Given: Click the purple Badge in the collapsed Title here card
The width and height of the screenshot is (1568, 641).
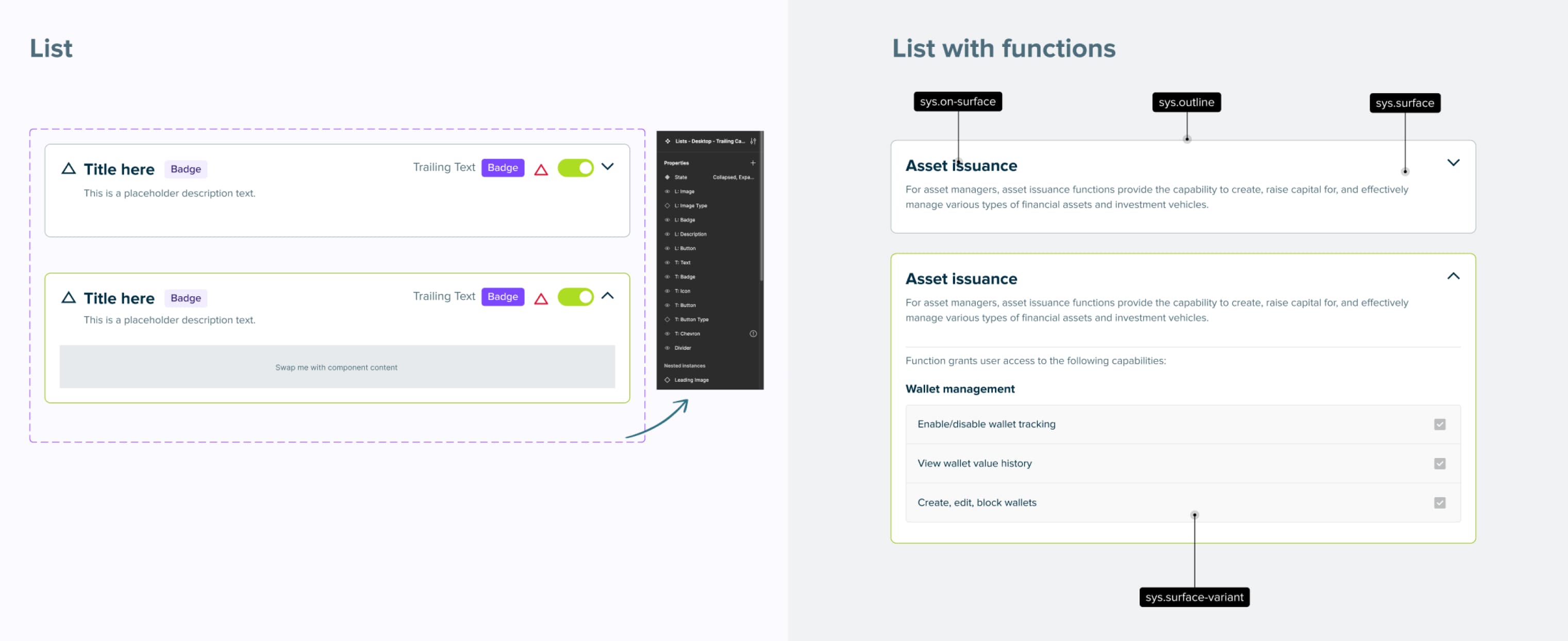Looking at the screenshot, I should [x=503, y=167].
